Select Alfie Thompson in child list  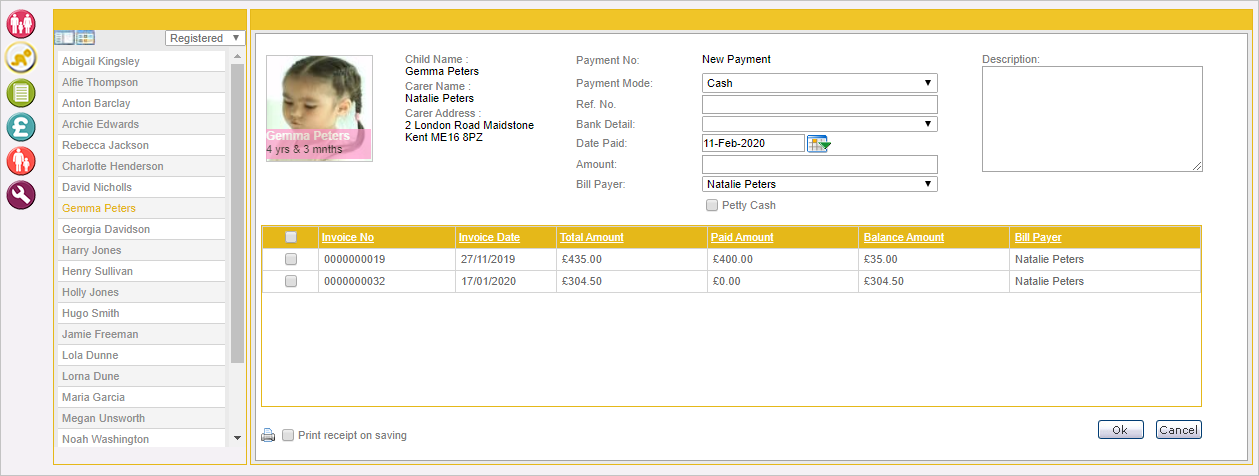tap(141, 82)
